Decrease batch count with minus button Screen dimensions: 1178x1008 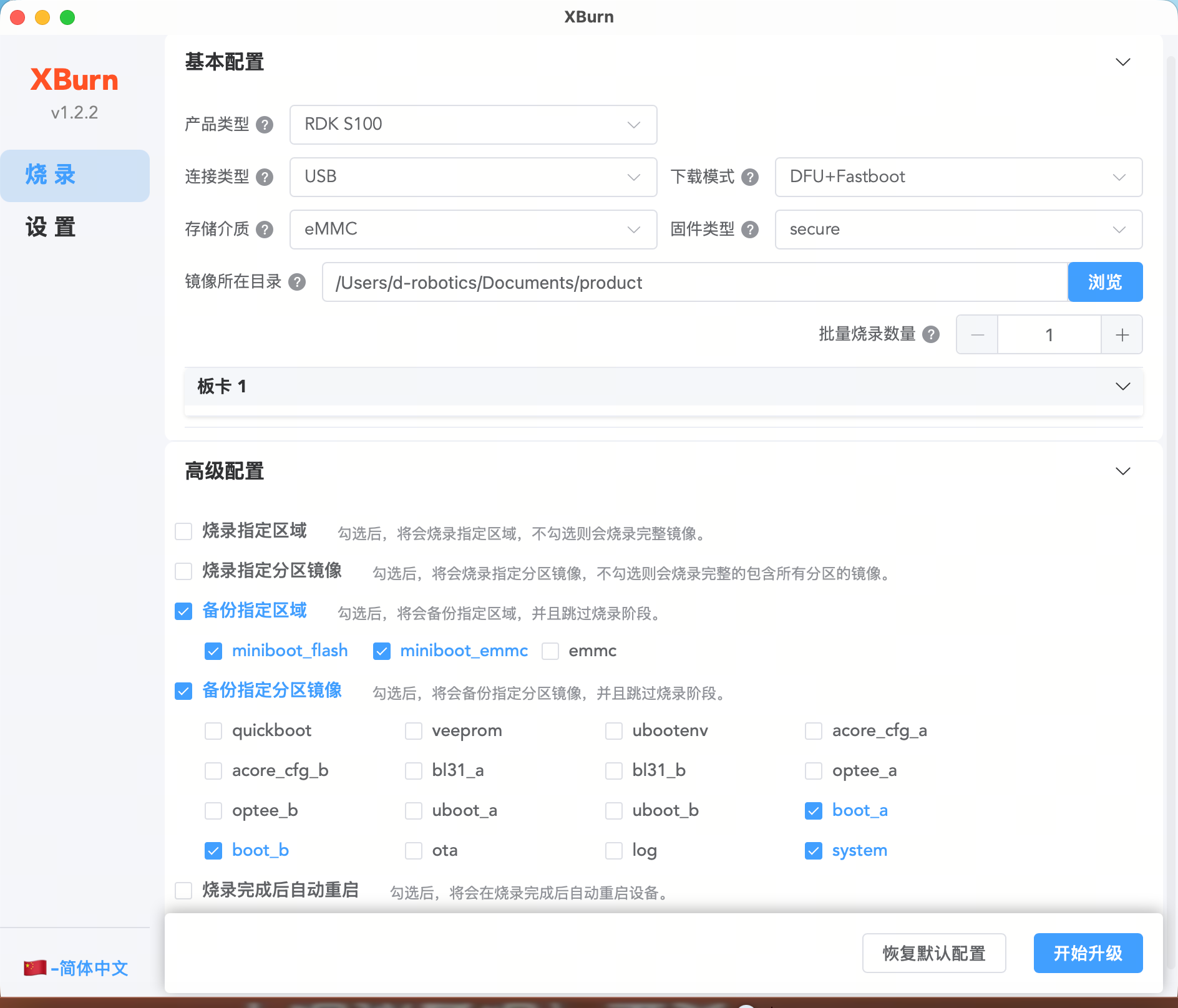click(x=977, y=334)
